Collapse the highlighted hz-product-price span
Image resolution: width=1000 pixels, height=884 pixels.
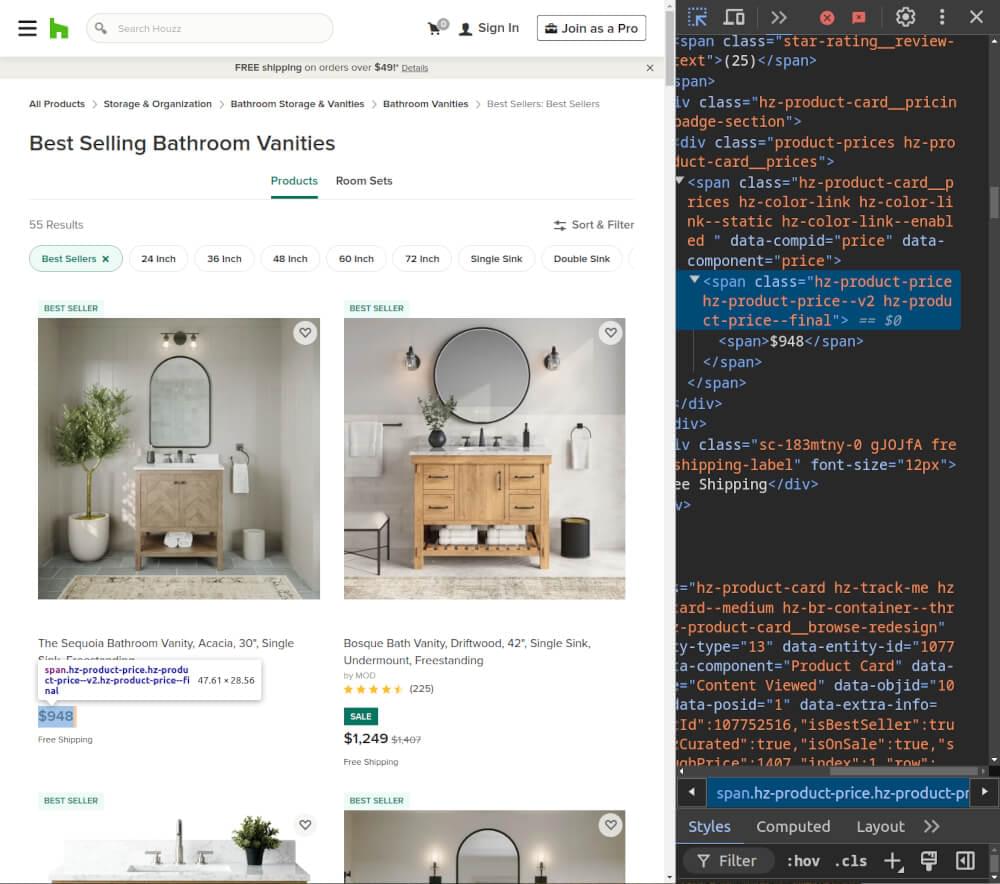694,281
